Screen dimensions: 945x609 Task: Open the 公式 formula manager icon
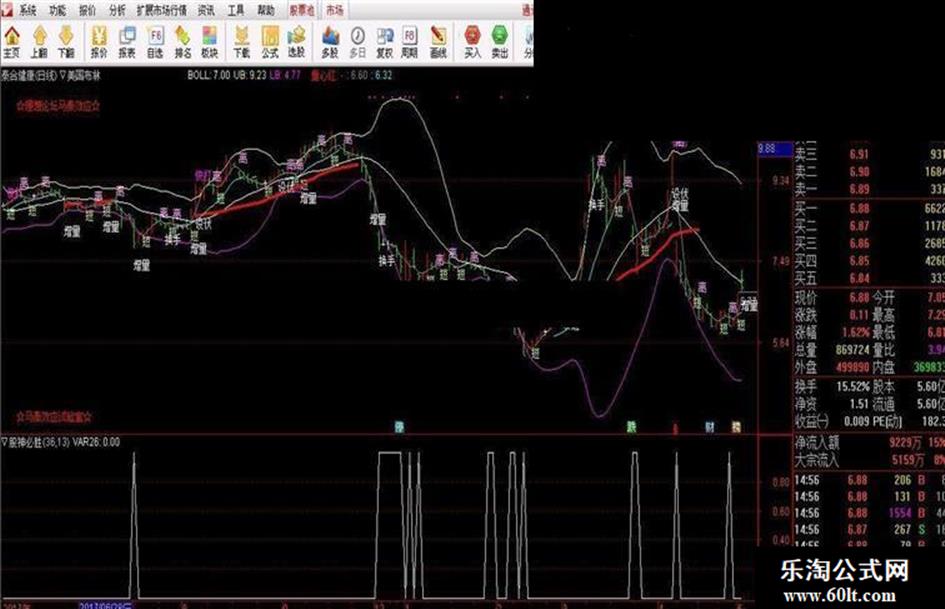pos(270,42)
